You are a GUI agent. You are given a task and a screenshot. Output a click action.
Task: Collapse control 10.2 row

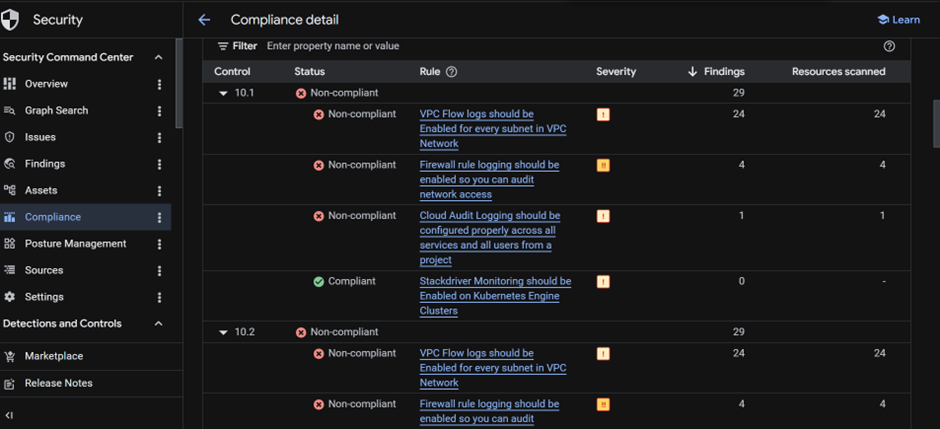pyautogui.click(x=224, y=332)
